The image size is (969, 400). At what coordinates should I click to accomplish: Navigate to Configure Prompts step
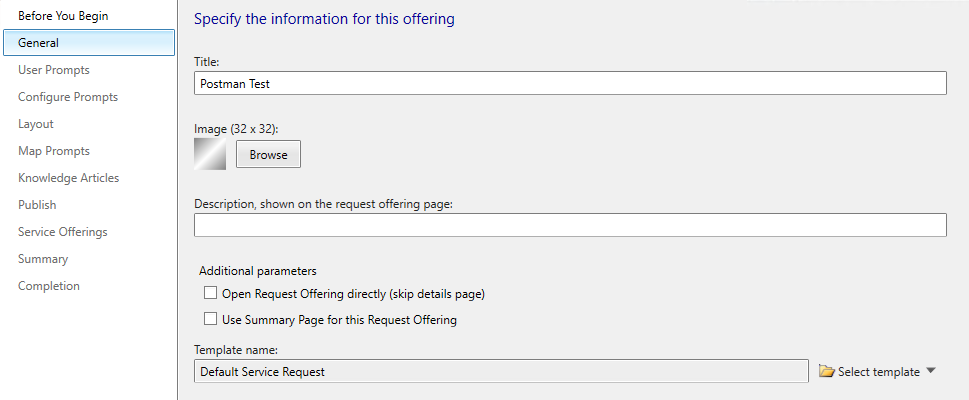point(68,97)
